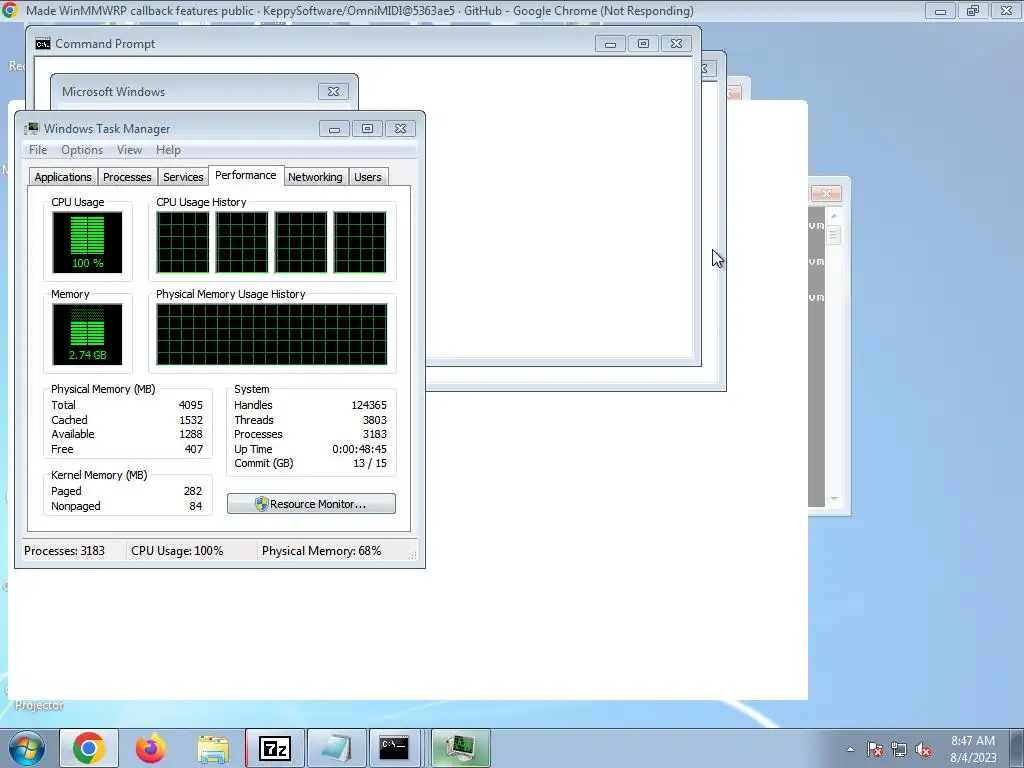Open the network tray icon
1024x768 pixels.
(x=899, y=750)
